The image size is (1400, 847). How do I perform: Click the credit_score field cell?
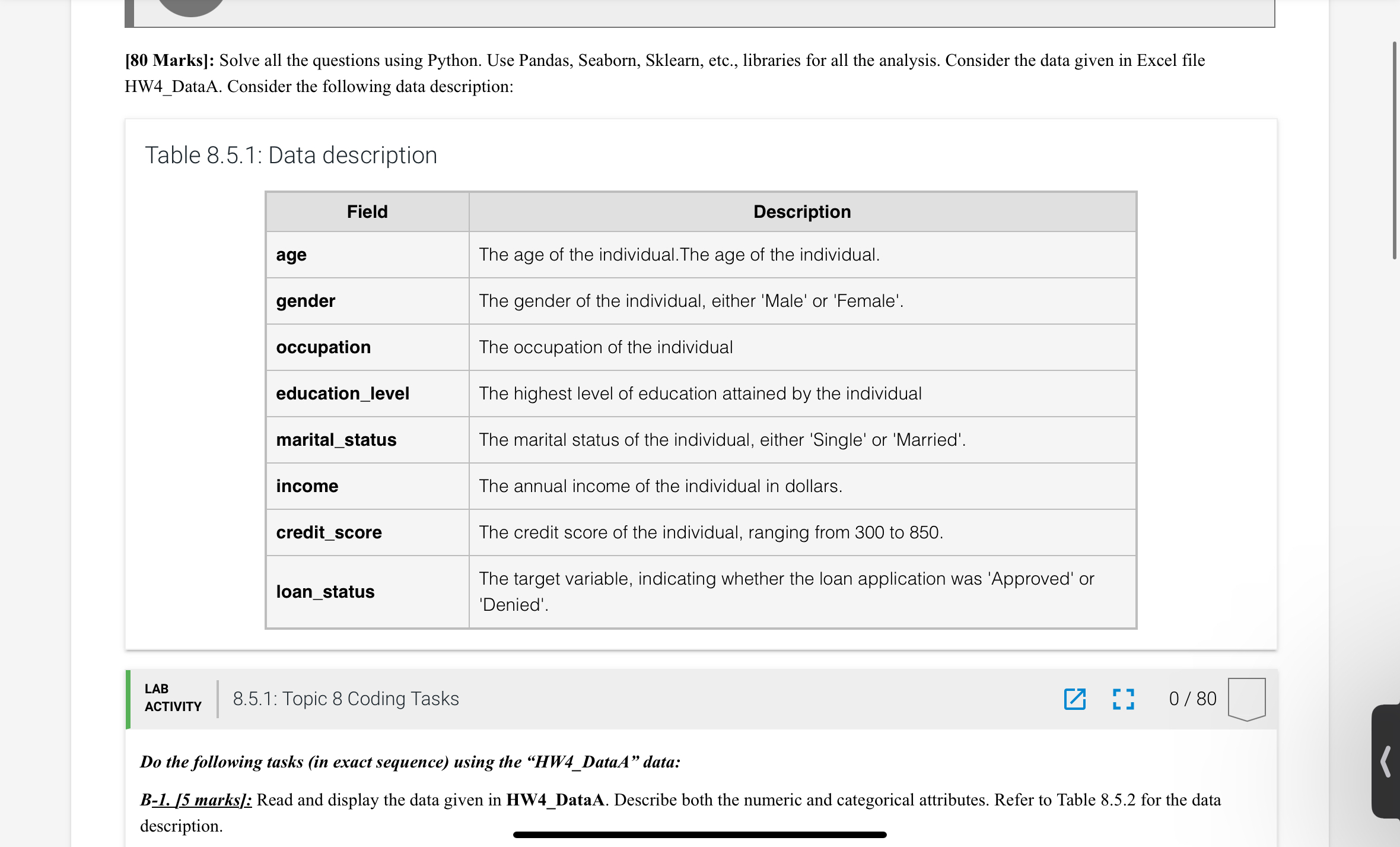coord(329,532)
